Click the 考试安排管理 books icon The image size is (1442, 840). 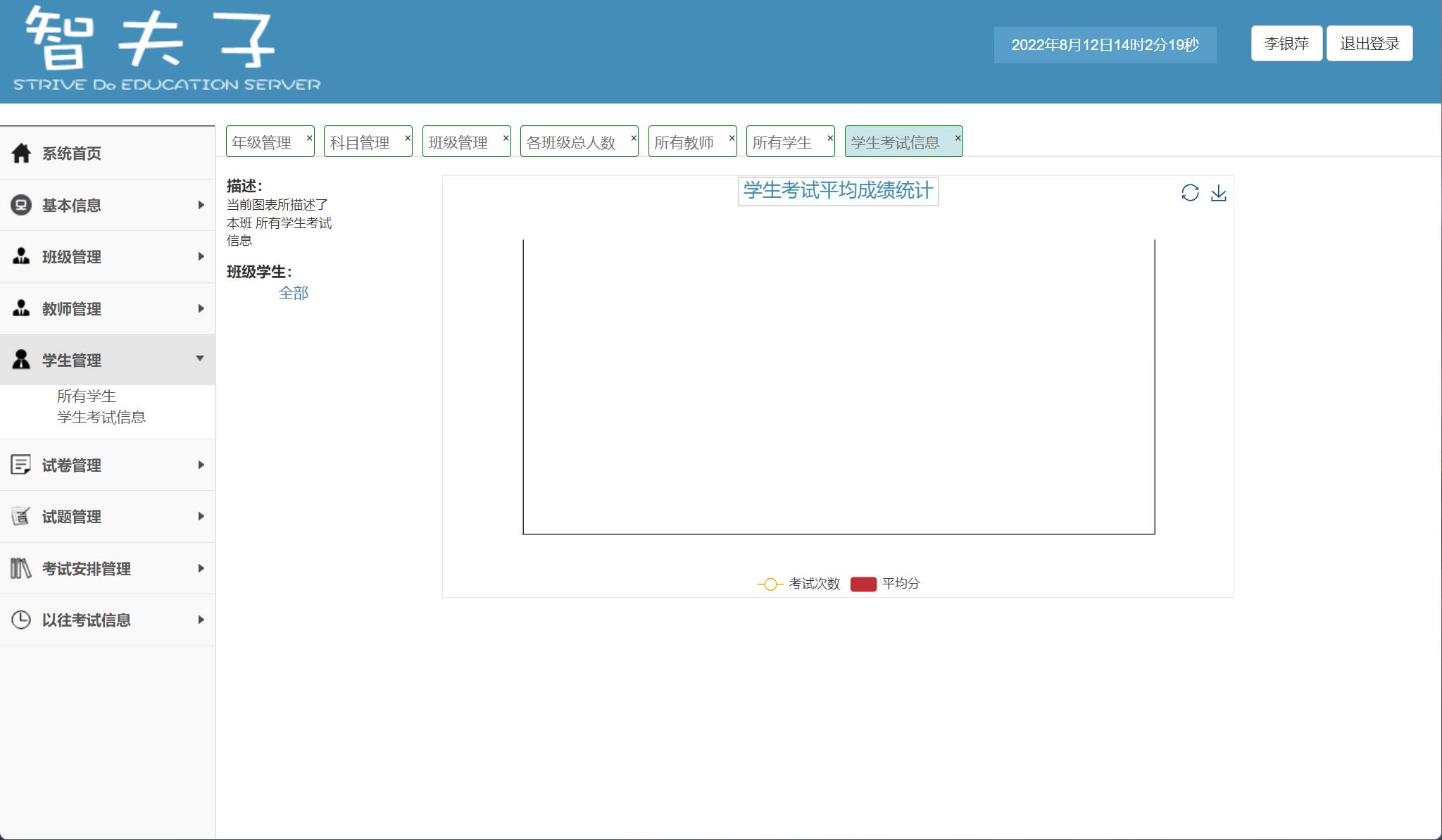[x=21, y=568]
